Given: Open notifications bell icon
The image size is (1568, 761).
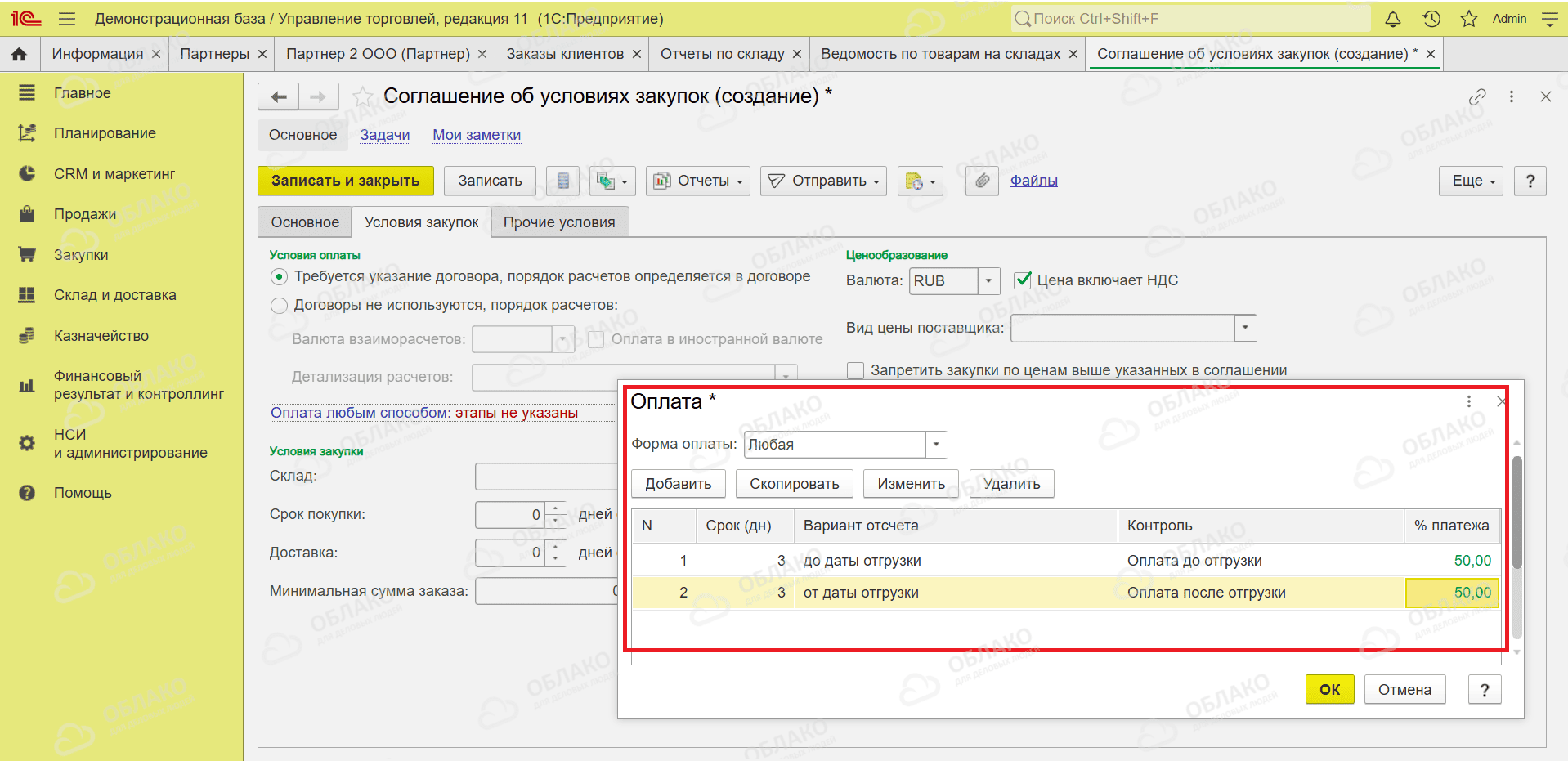Looking at the screenshot, I should [1393, 19].
